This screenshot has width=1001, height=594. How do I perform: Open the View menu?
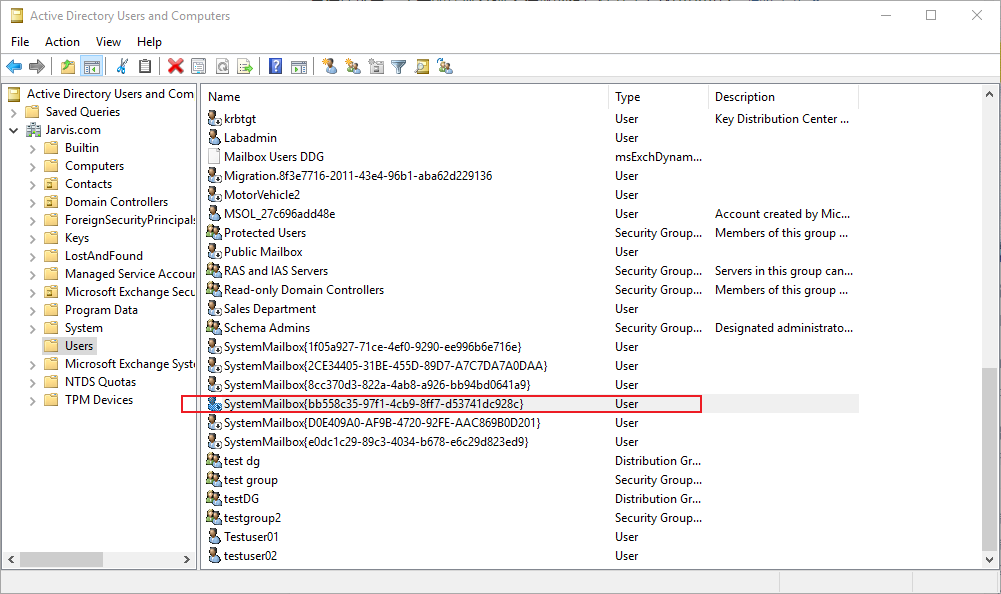pos(108,42)
